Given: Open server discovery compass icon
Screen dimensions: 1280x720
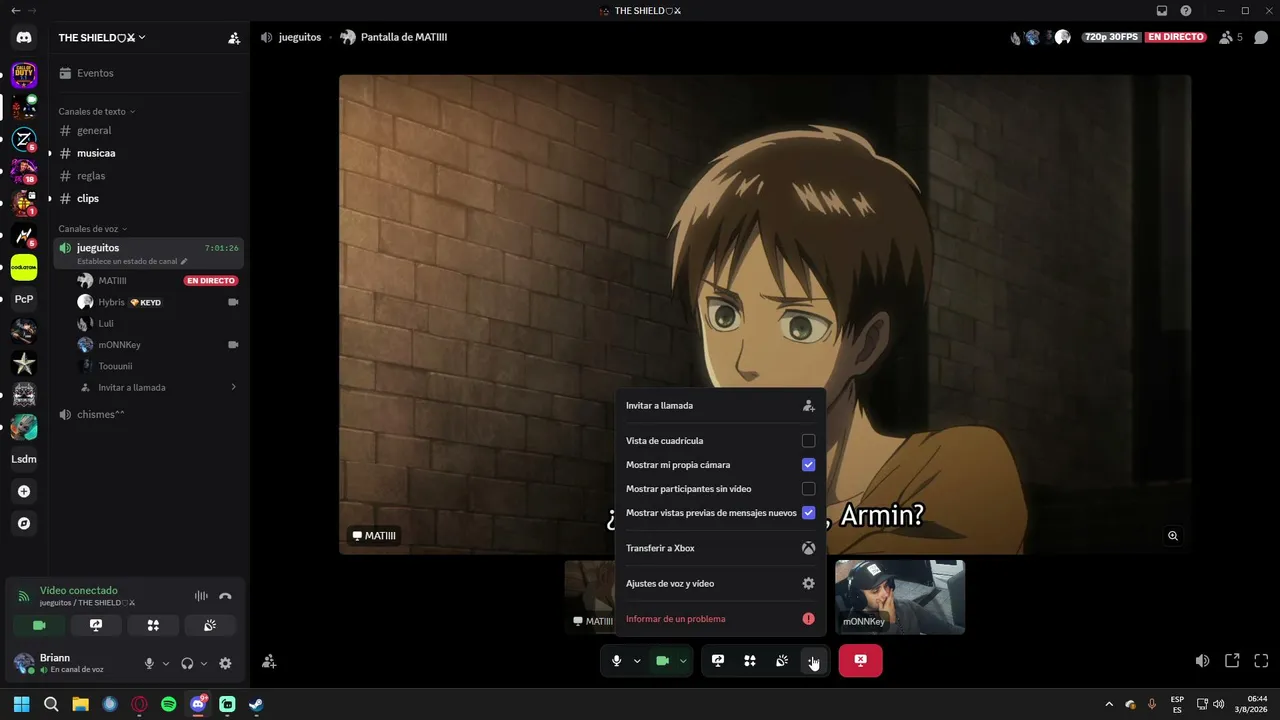Looking at the screenshot, I should (24, 523).
